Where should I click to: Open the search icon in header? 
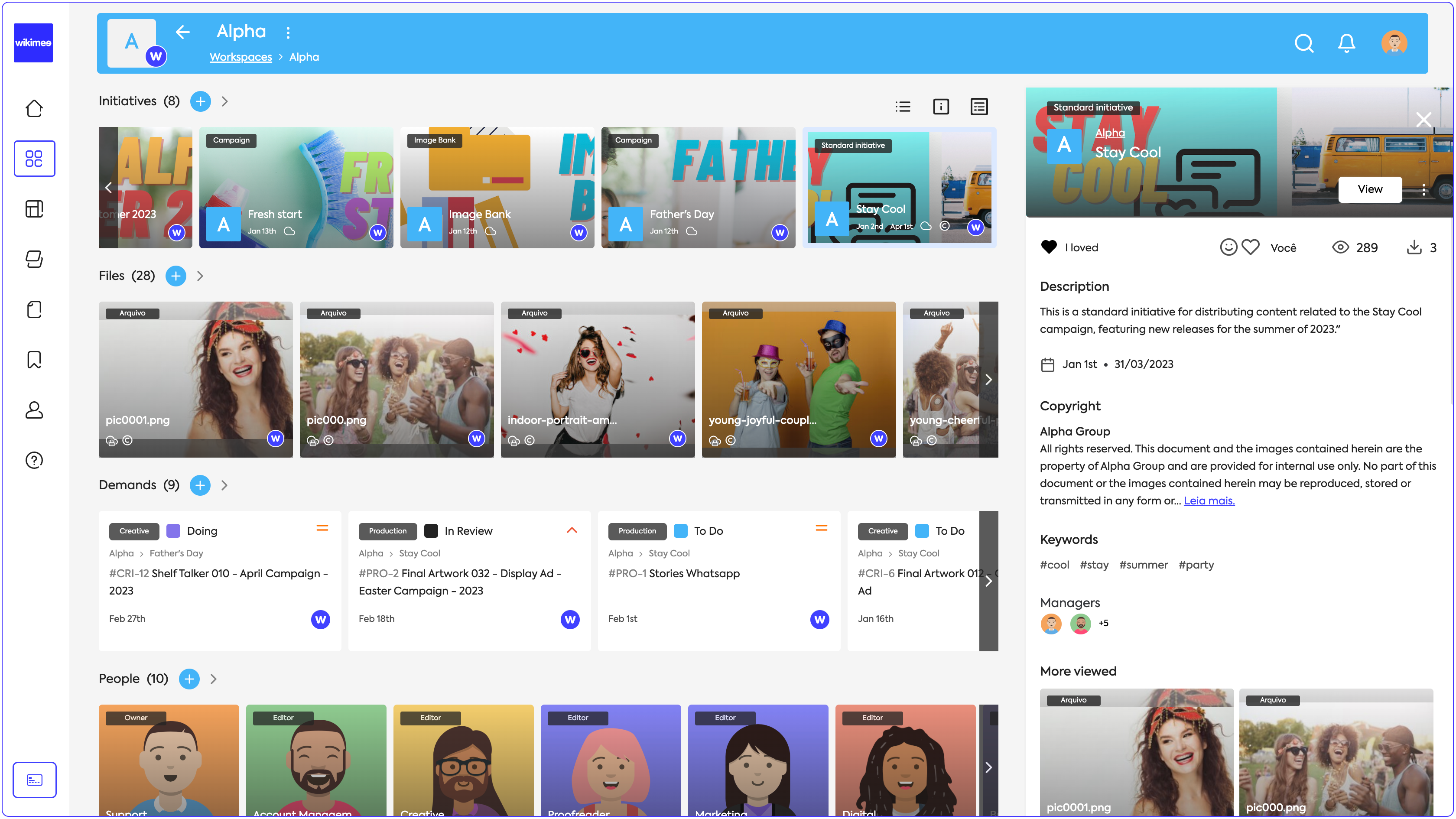[1303, 43]
